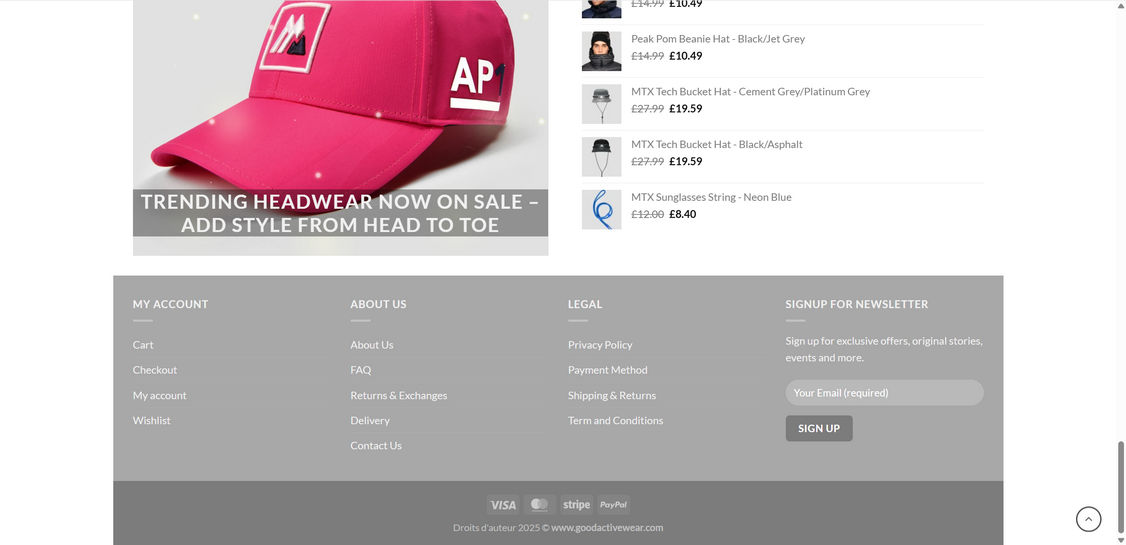Click Peak Pom Beanie Black/Jet Grey thumbnail
This screenshot has width=1126, height=545.
(601, 51)
